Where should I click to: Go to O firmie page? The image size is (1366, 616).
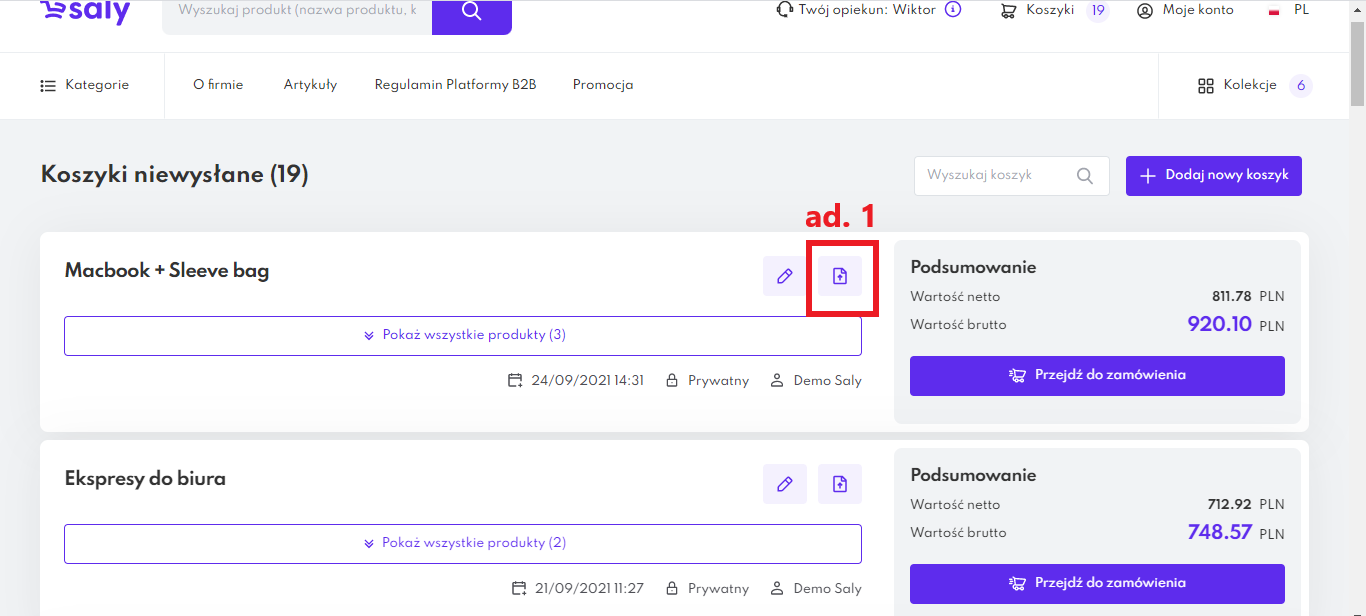tap(218, 85)
